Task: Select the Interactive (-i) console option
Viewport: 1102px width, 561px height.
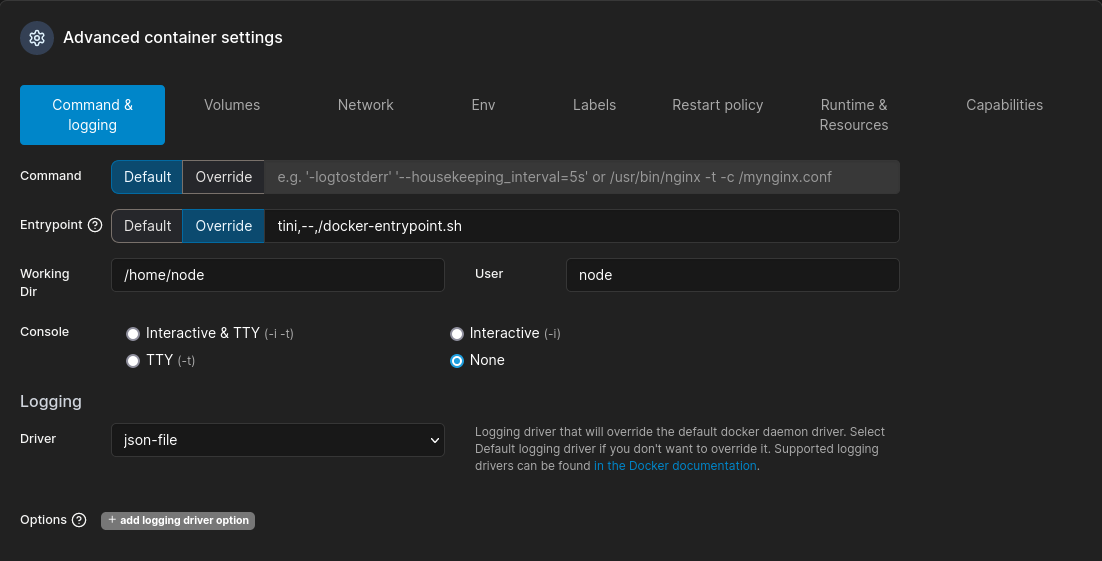Action: click(457, 334)
